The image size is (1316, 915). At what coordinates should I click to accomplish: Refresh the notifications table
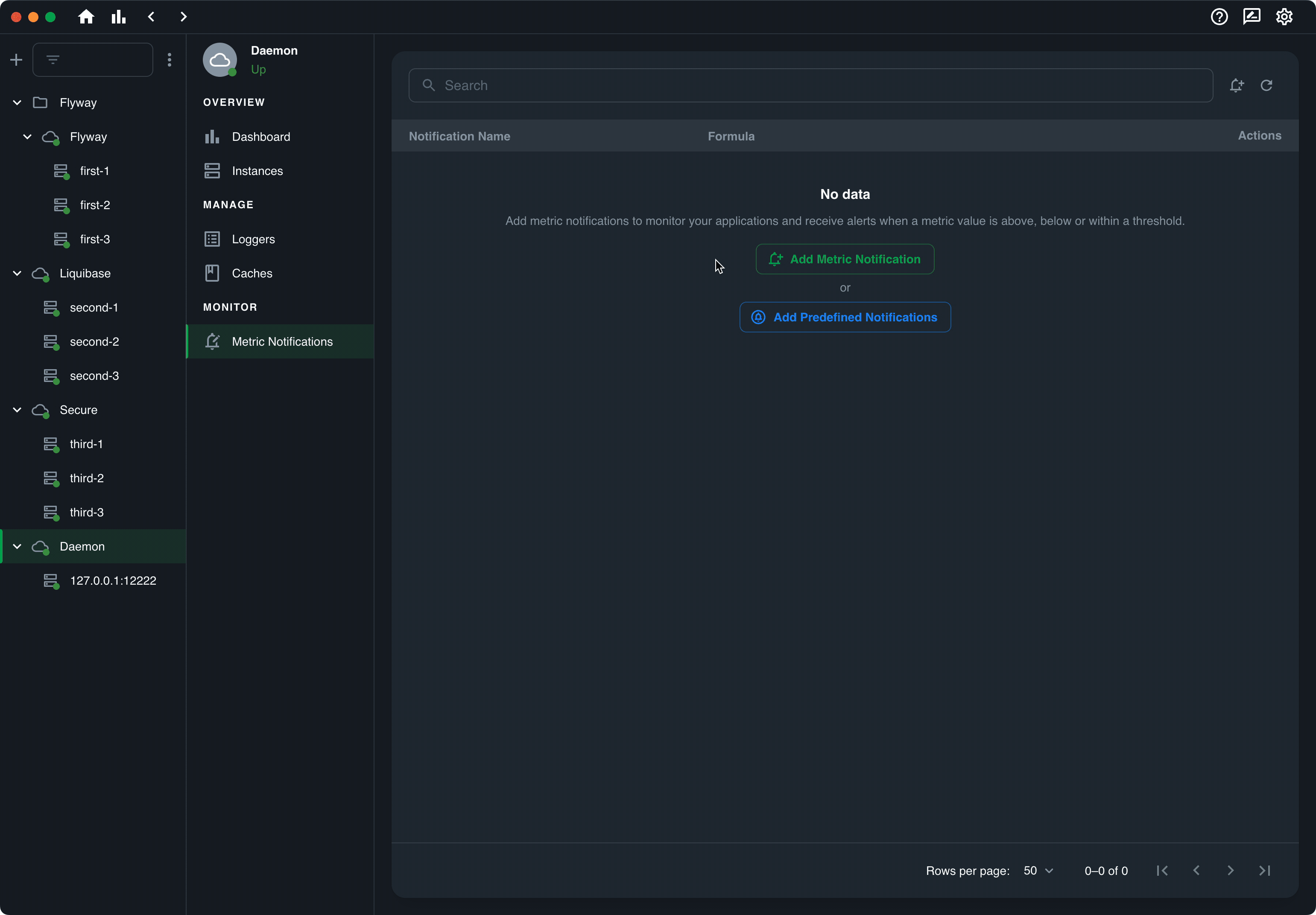(x=1266, y=85)
